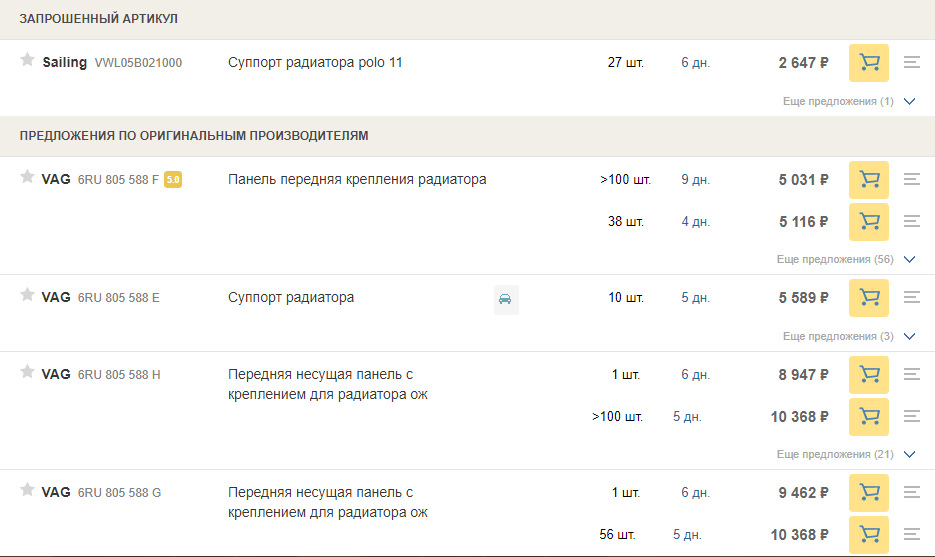
Task: Click the 5.0 rating badge
Action: [x=173, y=180]
